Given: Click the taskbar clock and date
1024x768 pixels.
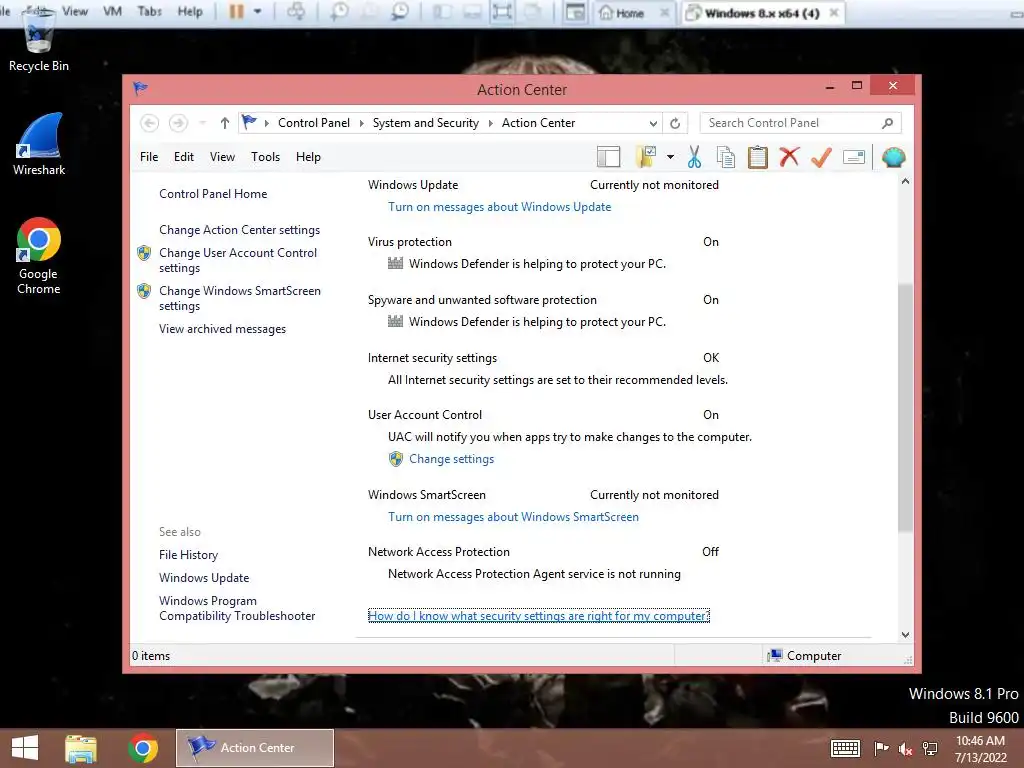Looking at the screenshot, I should pos(980,749).
